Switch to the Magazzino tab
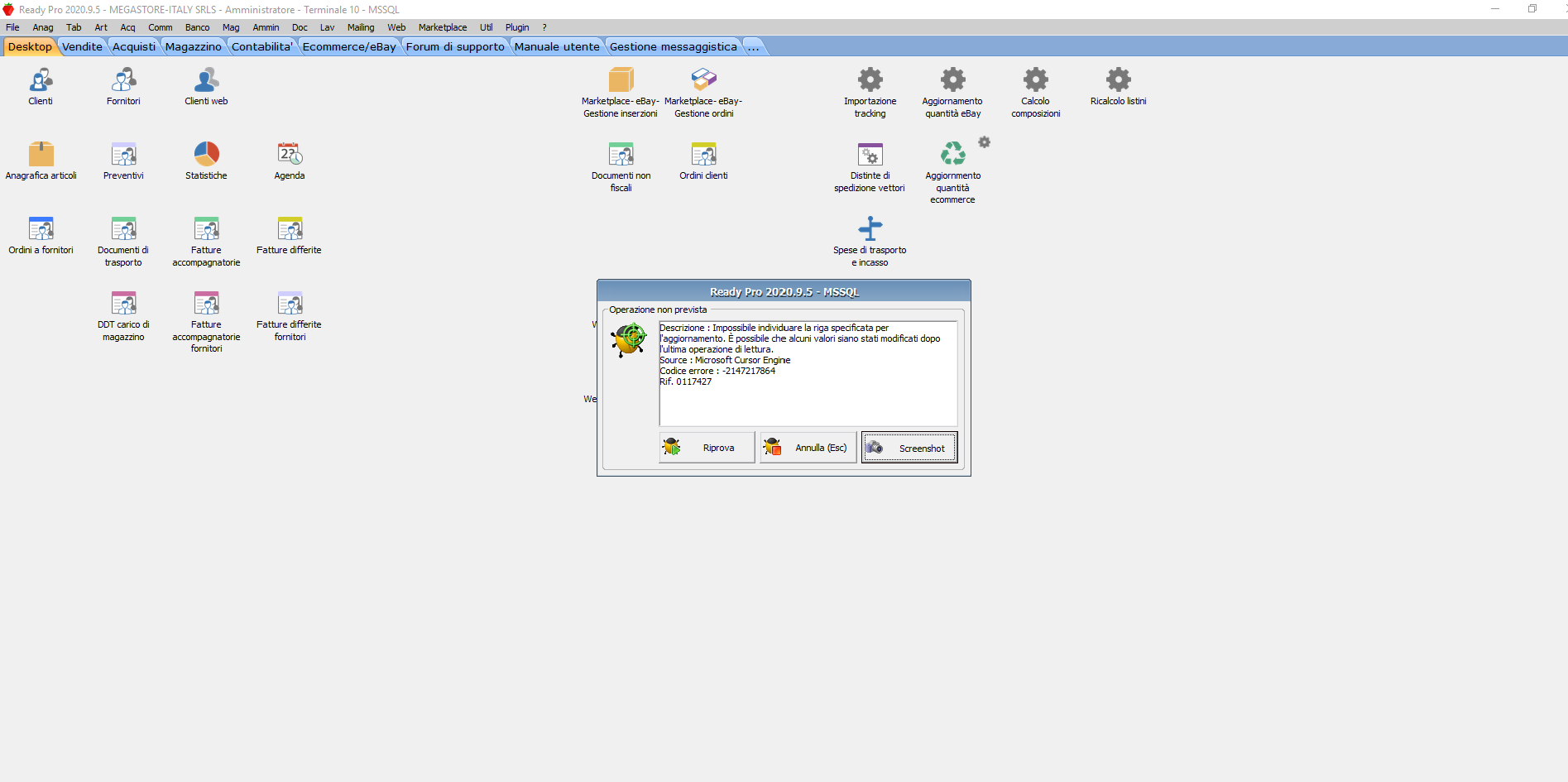The height and width of the screenshot is (782, 1568). (194, 46)
